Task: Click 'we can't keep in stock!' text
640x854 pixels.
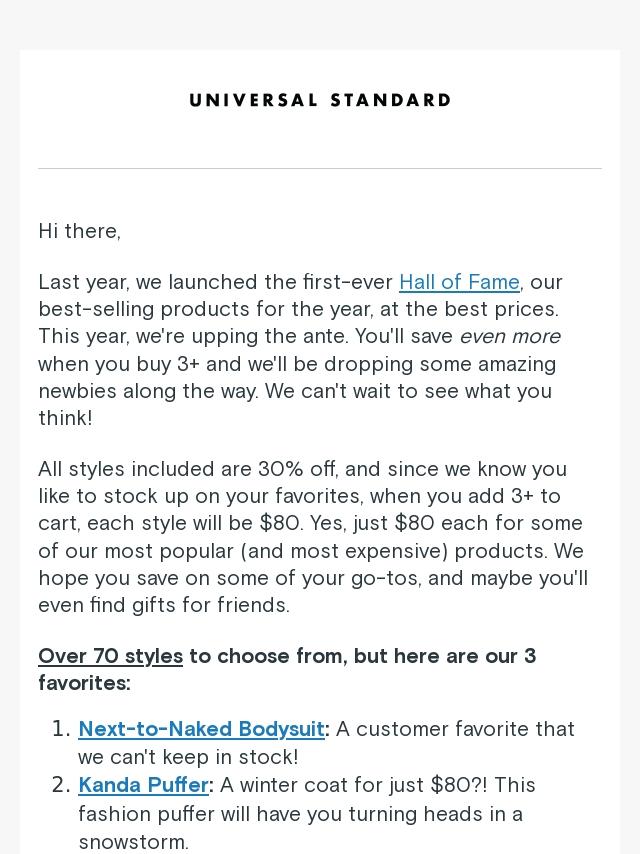Action: [188, 757]
